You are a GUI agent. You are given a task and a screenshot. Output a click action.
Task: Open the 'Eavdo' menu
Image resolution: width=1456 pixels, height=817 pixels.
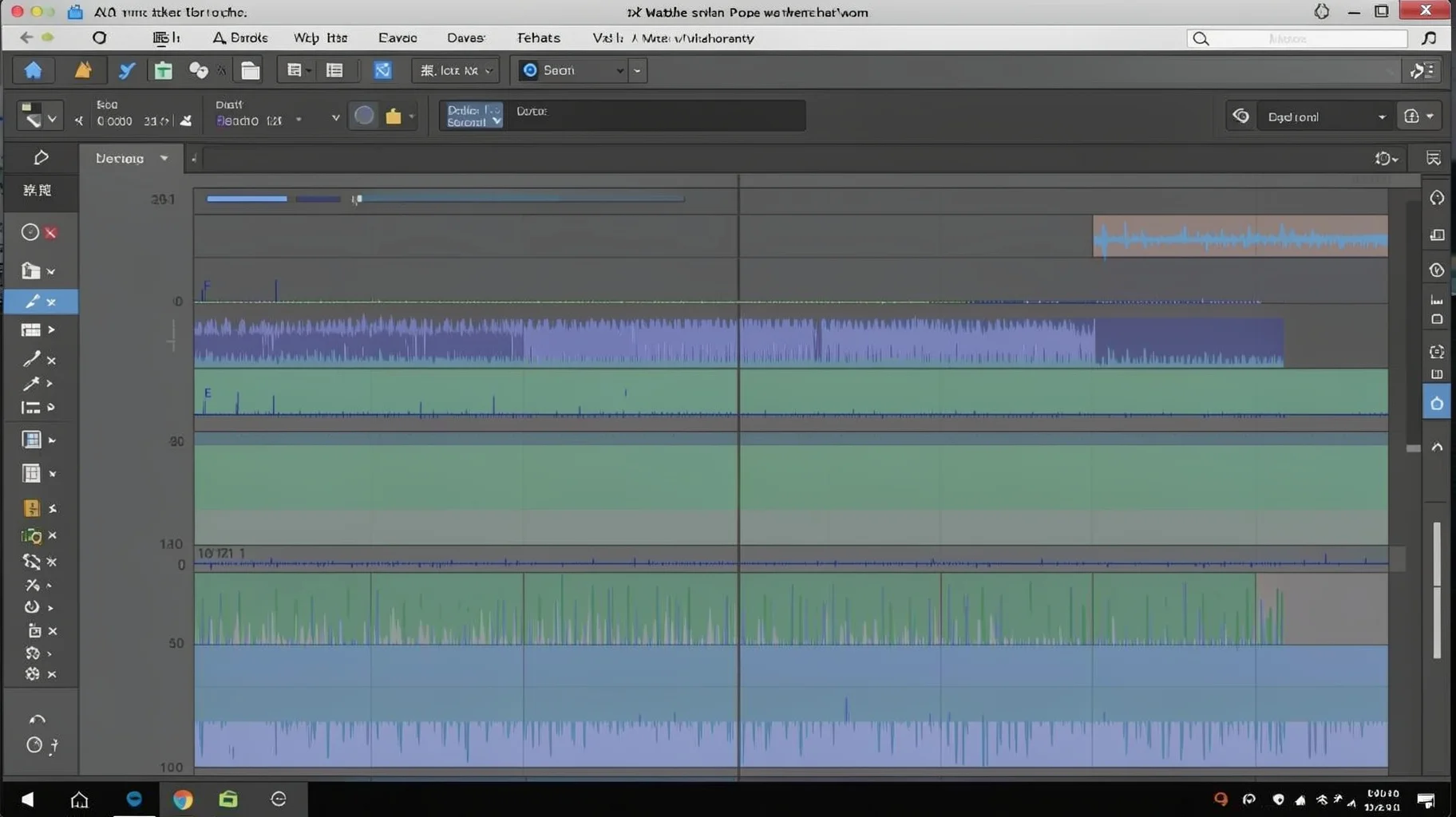398,37
